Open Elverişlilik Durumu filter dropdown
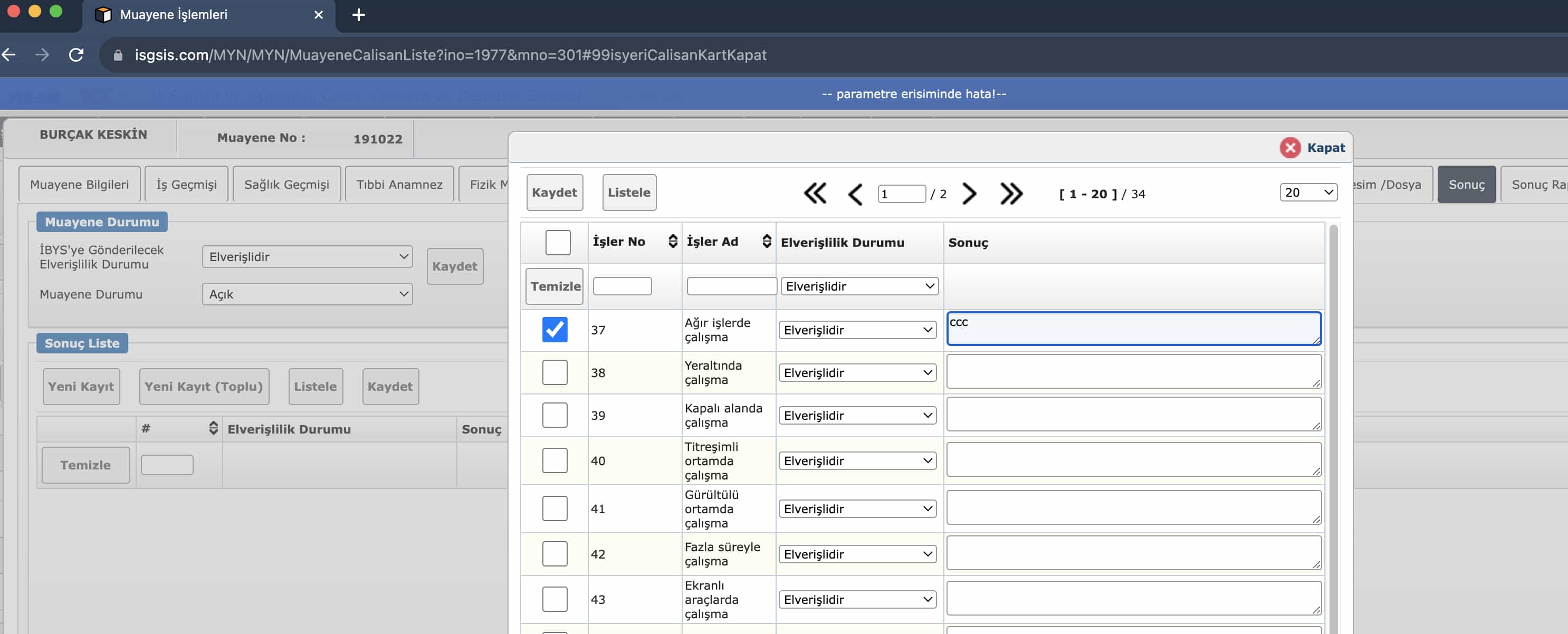 click(x=859, y=286)
